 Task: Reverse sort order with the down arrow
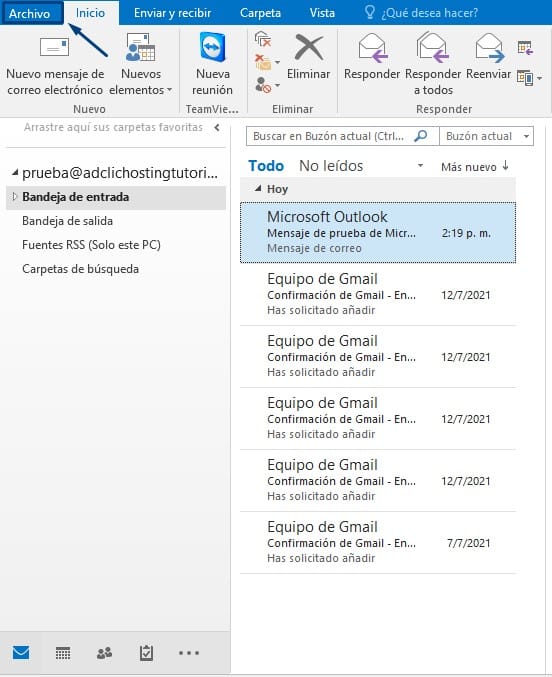506,166
